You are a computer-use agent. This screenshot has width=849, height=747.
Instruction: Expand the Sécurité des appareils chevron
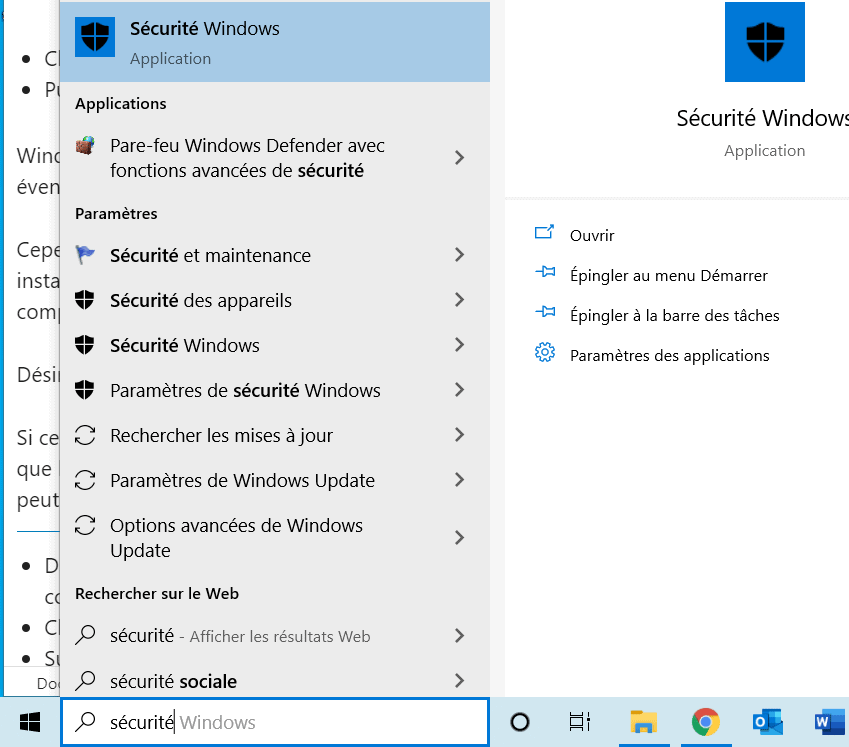459,300
